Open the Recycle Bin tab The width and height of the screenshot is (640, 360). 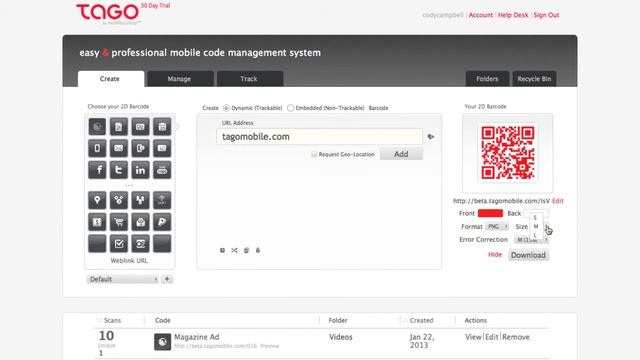534,79
